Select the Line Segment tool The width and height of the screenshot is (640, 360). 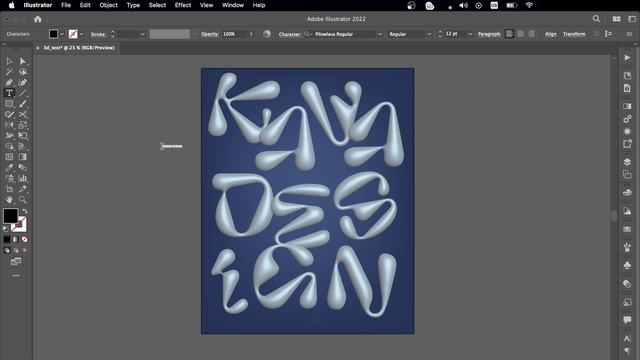[x=23, y=93]
